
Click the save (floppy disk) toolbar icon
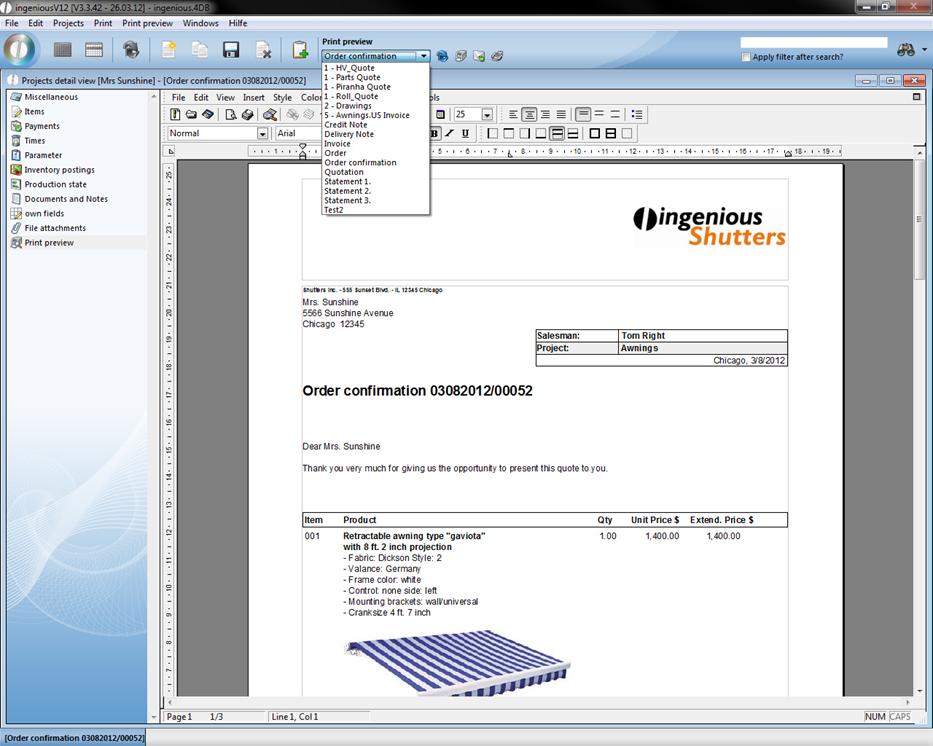tap(231, 50)
